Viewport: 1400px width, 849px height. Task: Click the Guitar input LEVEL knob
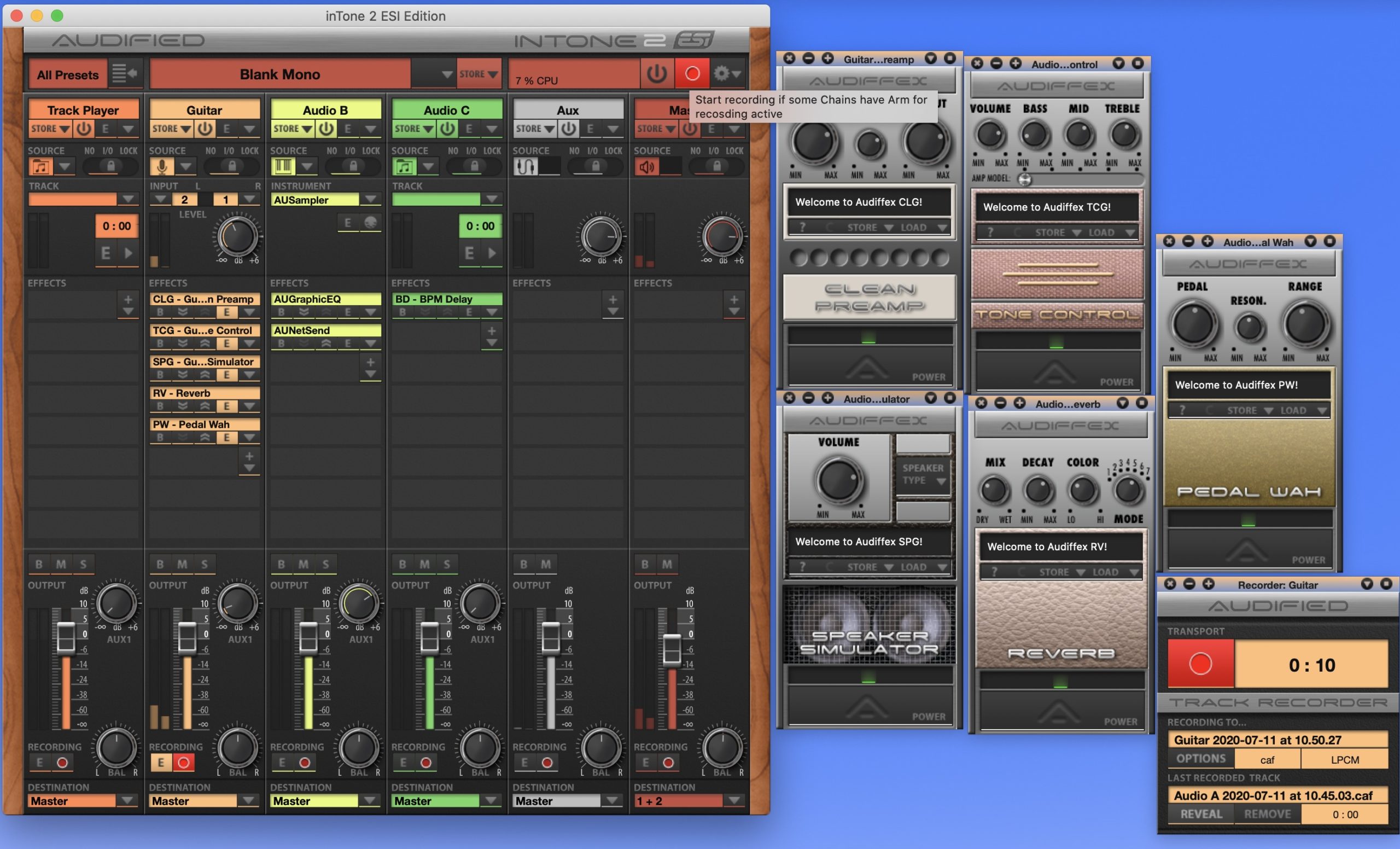point(237,236)
